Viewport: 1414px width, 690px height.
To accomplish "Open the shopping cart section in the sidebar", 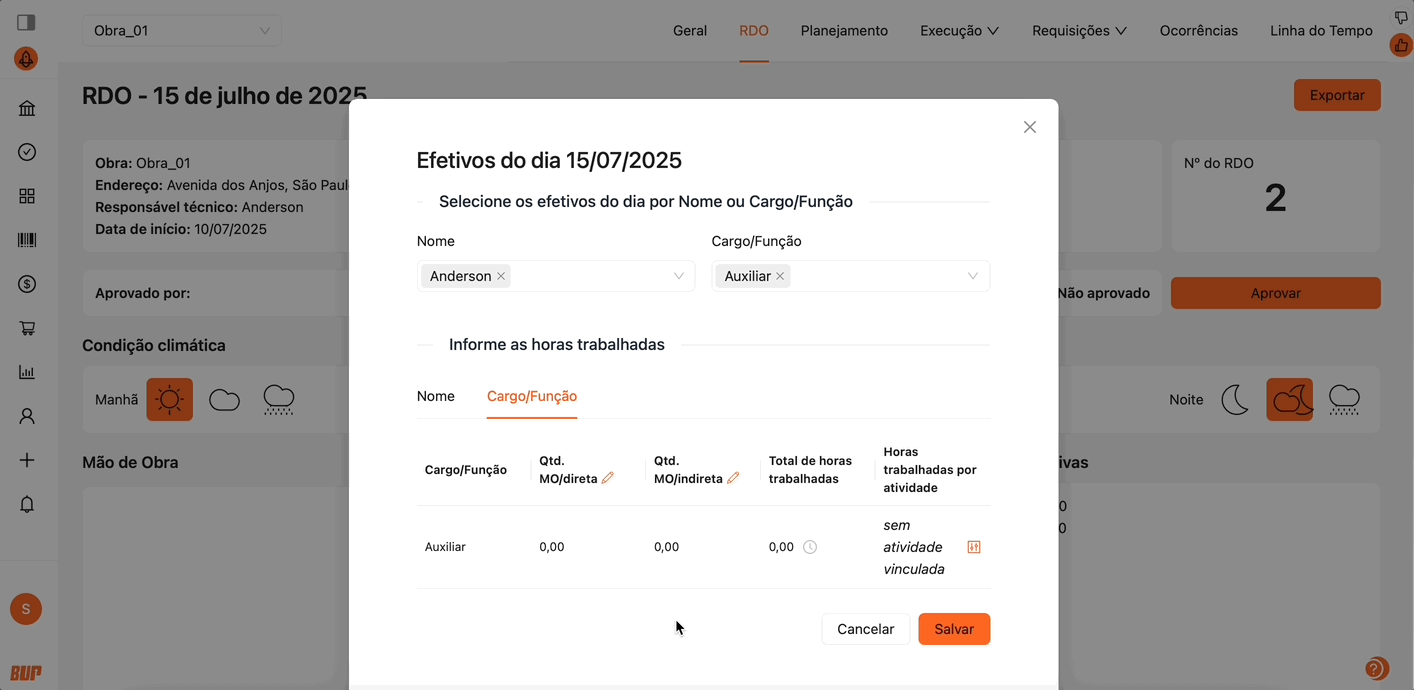I will [x=26, y=327].
